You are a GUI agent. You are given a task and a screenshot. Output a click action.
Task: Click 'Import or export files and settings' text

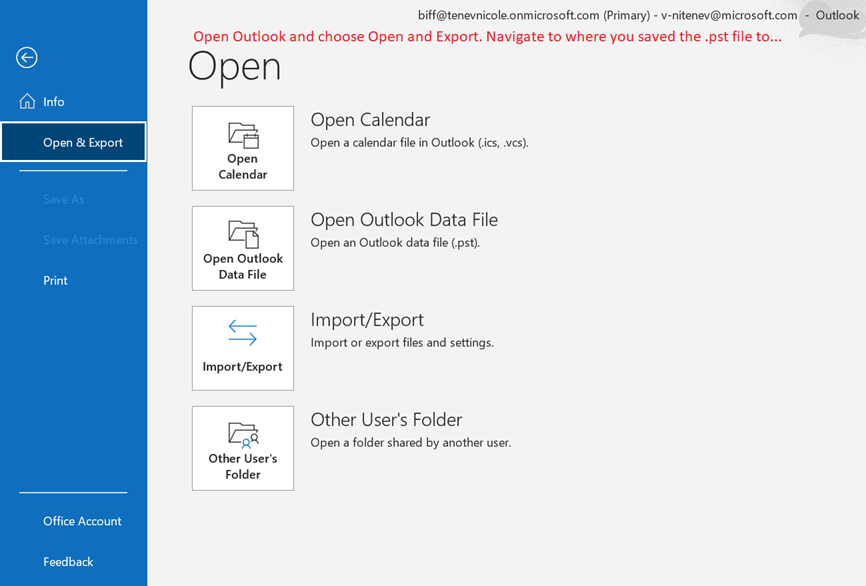(x=402, y=342)
